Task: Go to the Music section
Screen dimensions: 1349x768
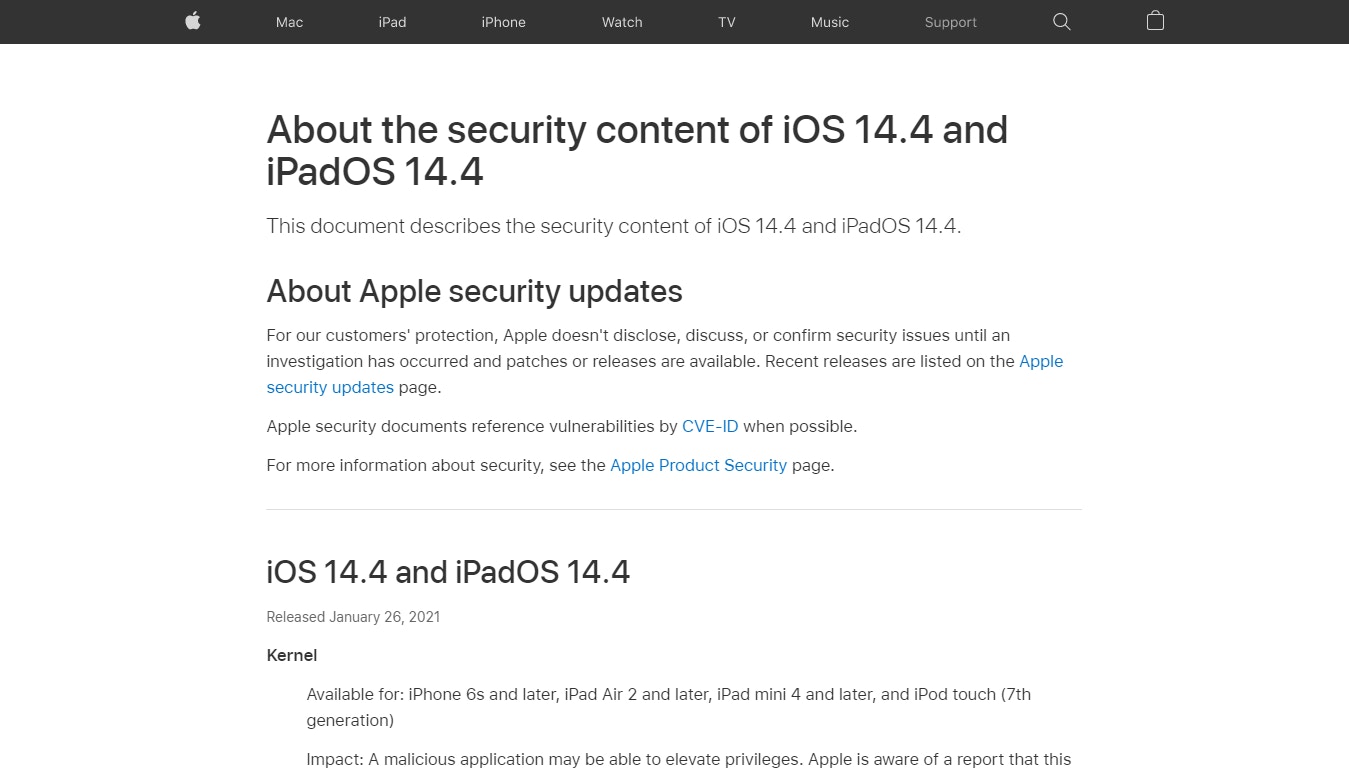Action: click(829, 22)
